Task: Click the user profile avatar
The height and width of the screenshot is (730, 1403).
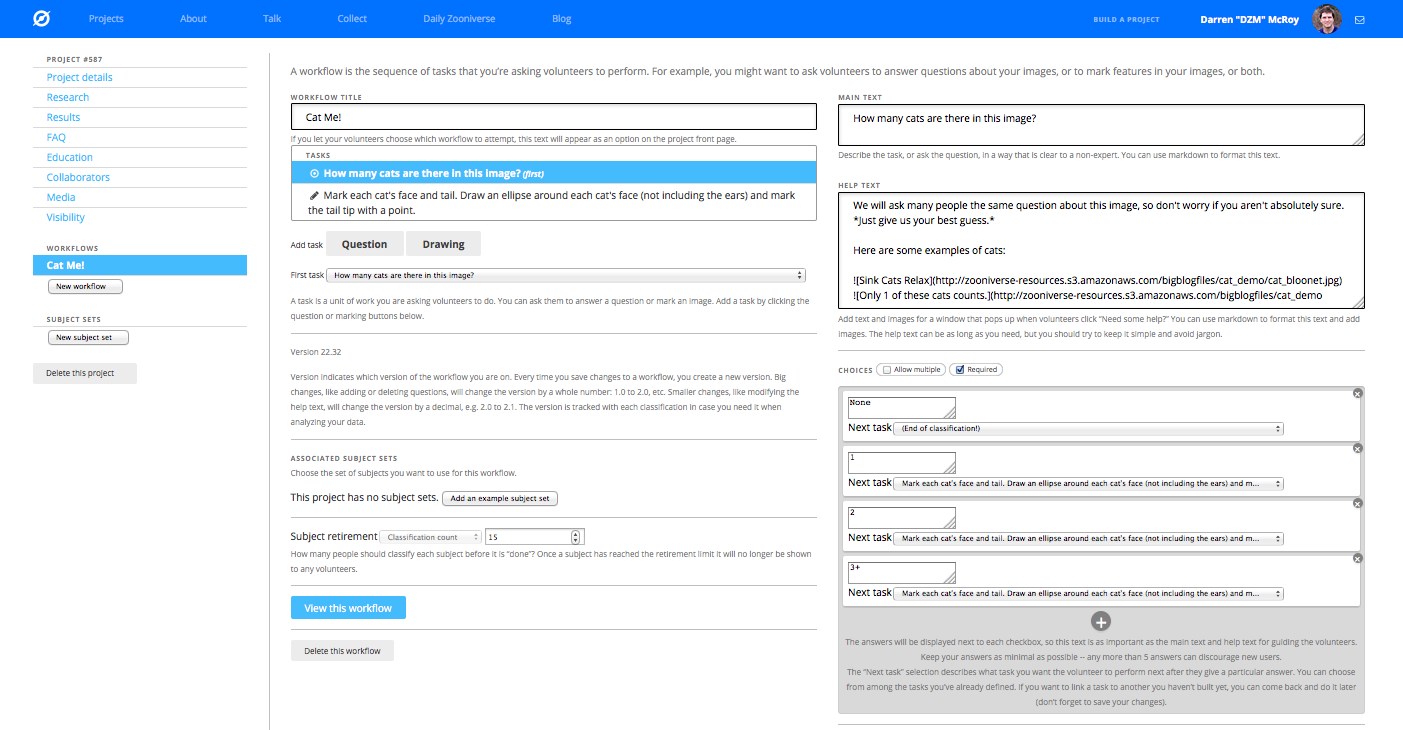Action: [1326, 19]
